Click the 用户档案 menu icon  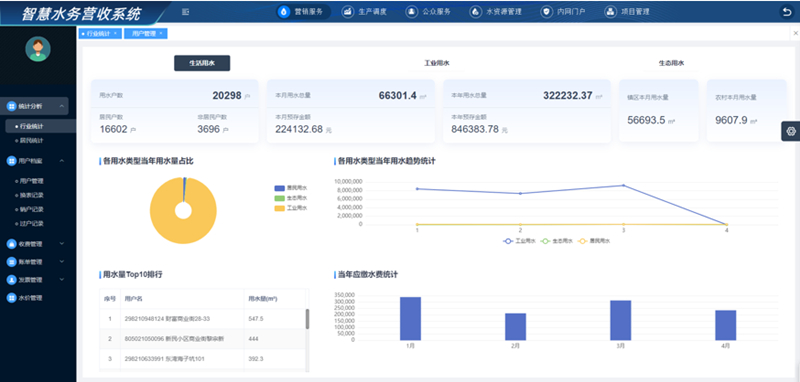tap(11, 161)
